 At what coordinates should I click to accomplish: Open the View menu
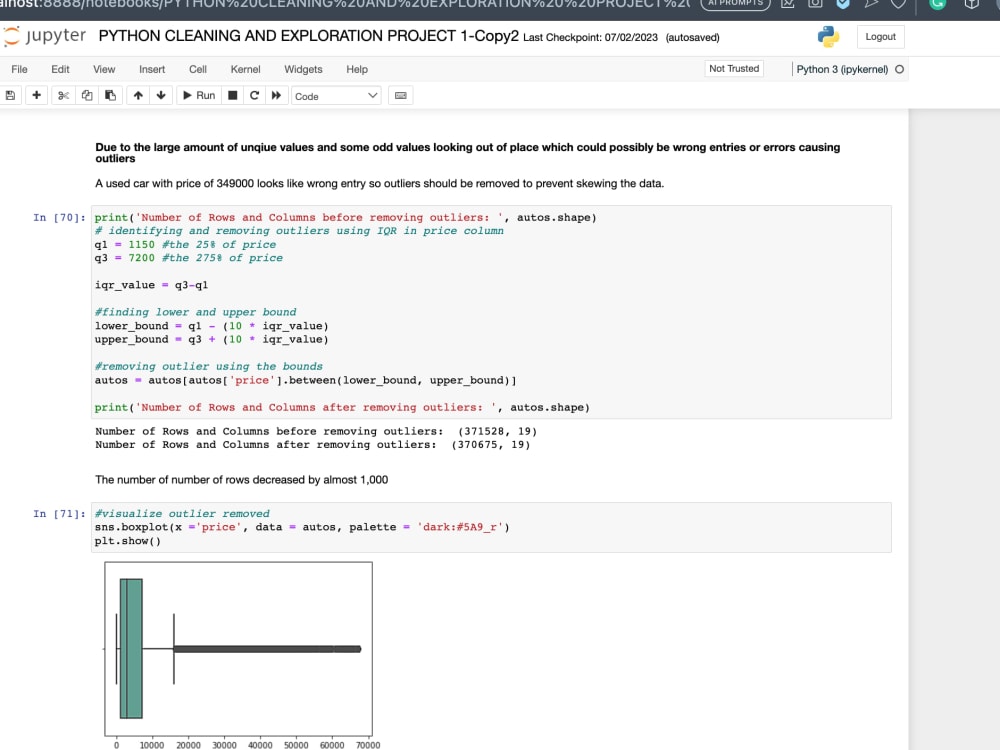tap(104, 69)
